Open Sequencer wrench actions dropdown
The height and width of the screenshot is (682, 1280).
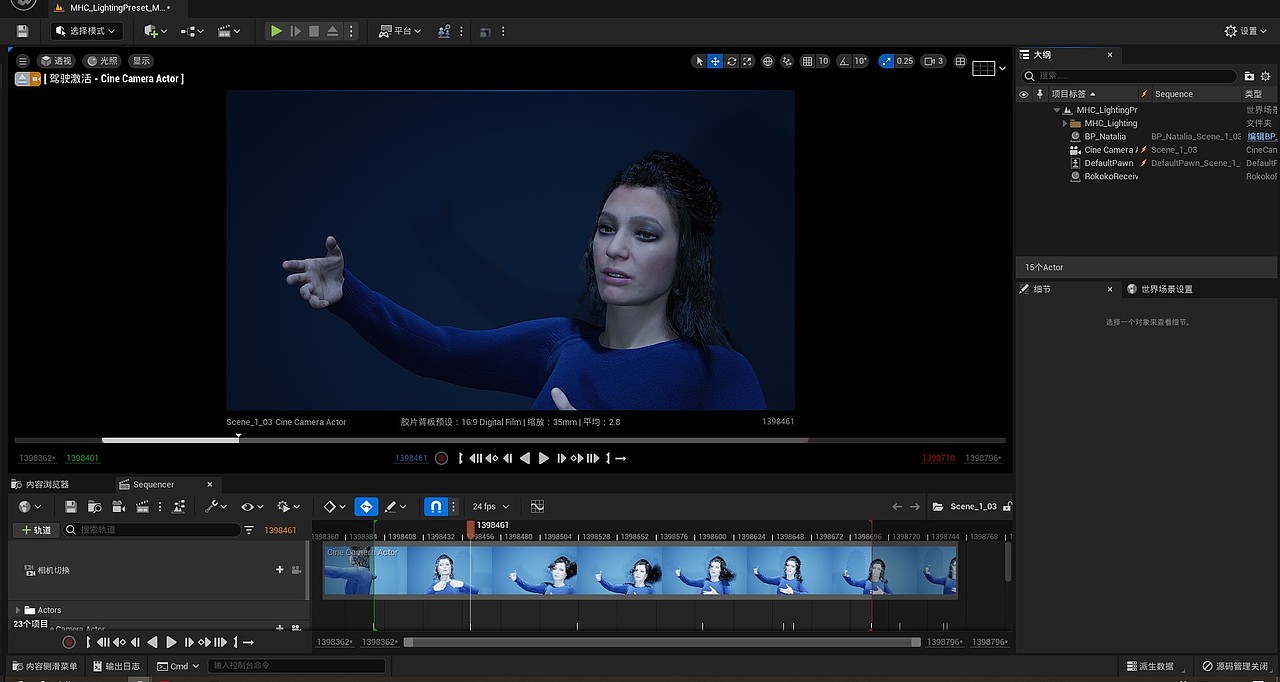[x=216, y=507]
